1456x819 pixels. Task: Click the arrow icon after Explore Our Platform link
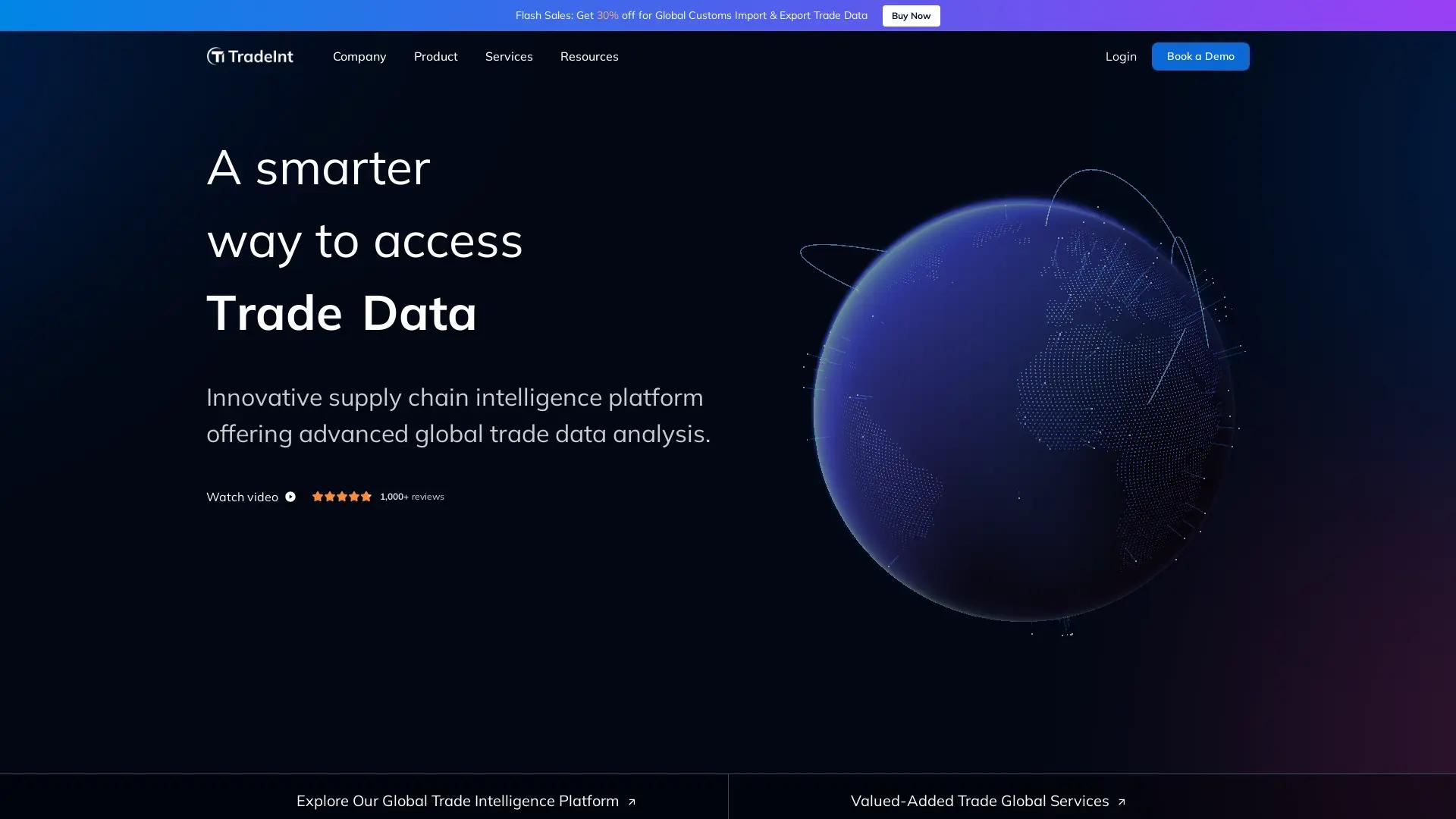click(x=631, y=802)
